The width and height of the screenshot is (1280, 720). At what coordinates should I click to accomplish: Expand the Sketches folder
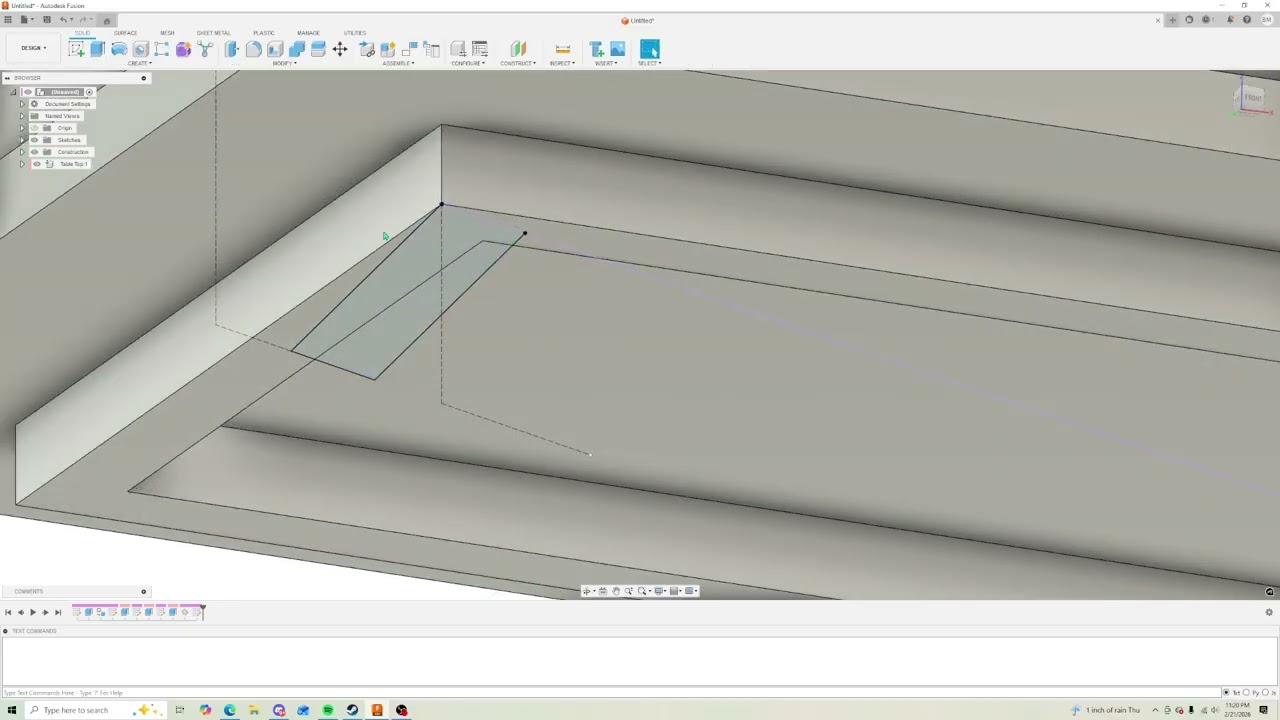tap(22, 140)
